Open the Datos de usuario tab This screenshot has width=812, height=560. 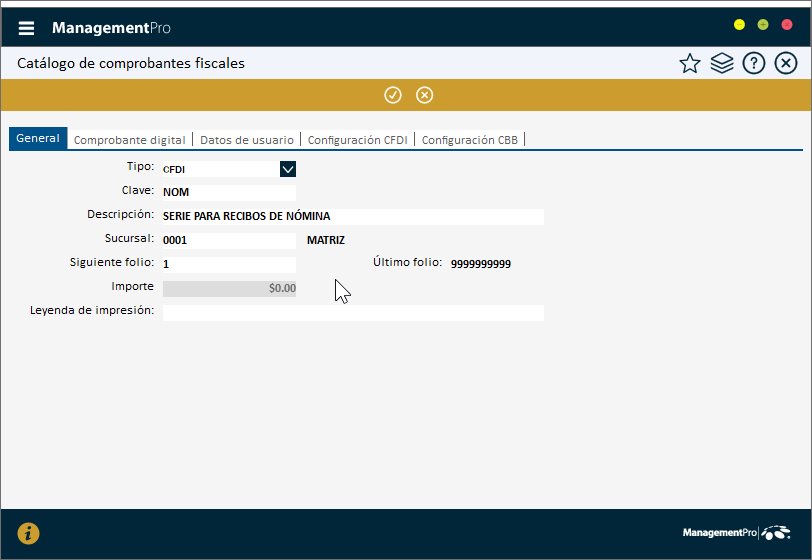pos(246,140)
